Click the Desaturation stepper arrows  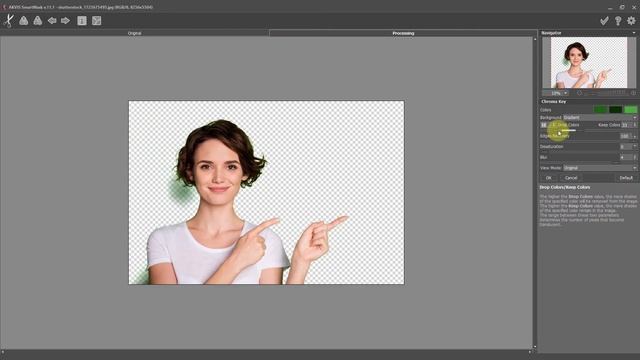tap(635, 147)
